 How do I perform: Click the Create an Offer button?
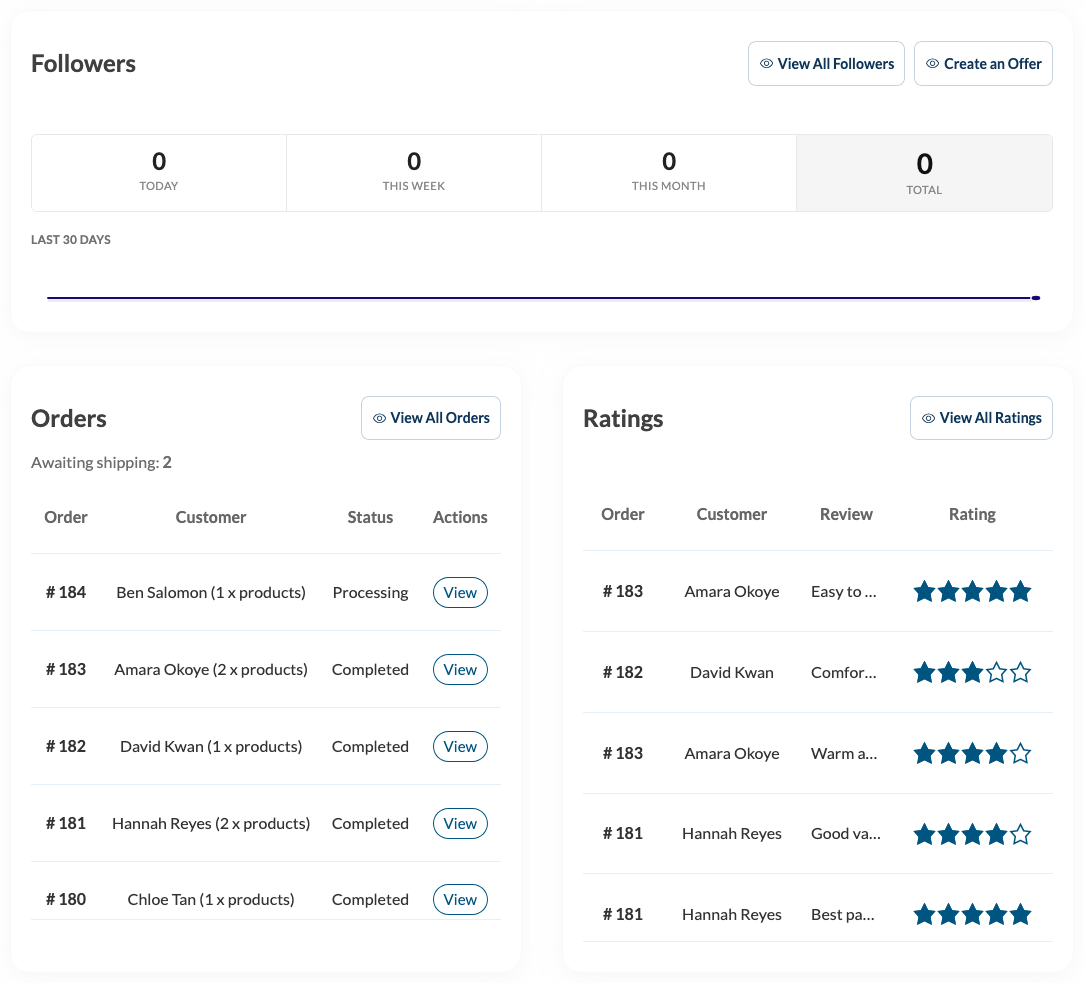tap(983, 64)
